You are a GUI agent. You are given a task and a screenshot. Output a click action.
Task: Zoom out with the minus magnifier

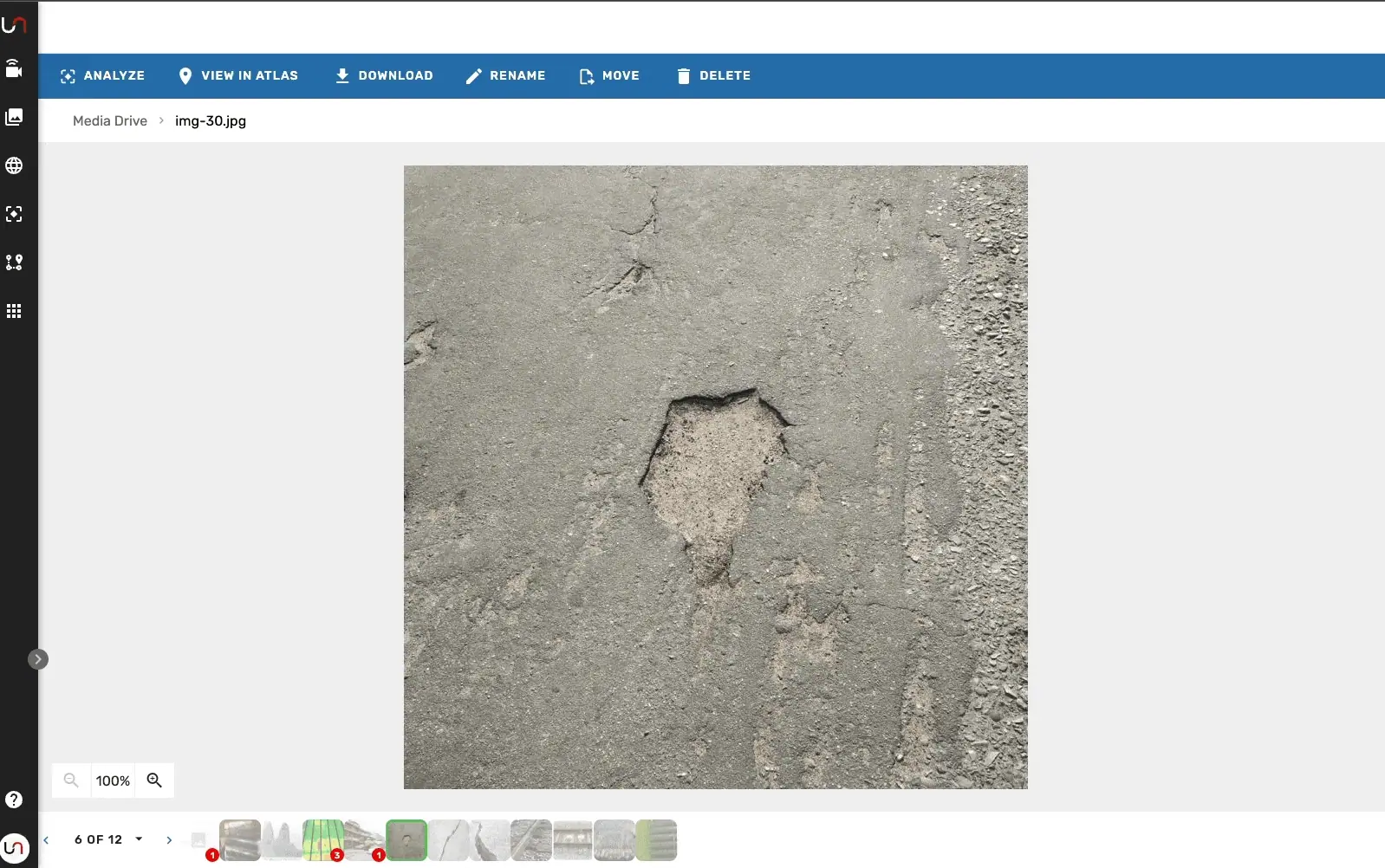click(x=72, y=781)
